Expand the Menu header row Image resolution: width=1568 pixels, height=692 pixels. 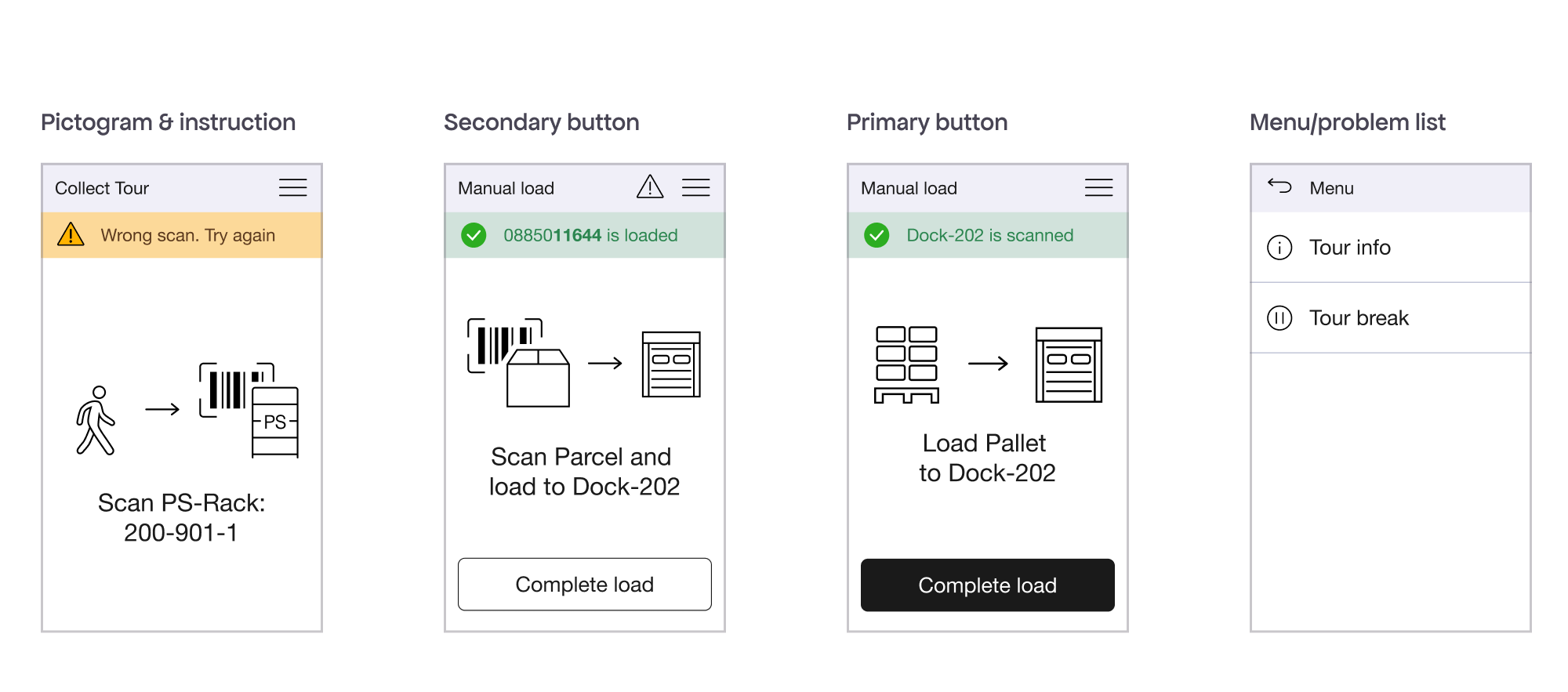click(1391, 187)
